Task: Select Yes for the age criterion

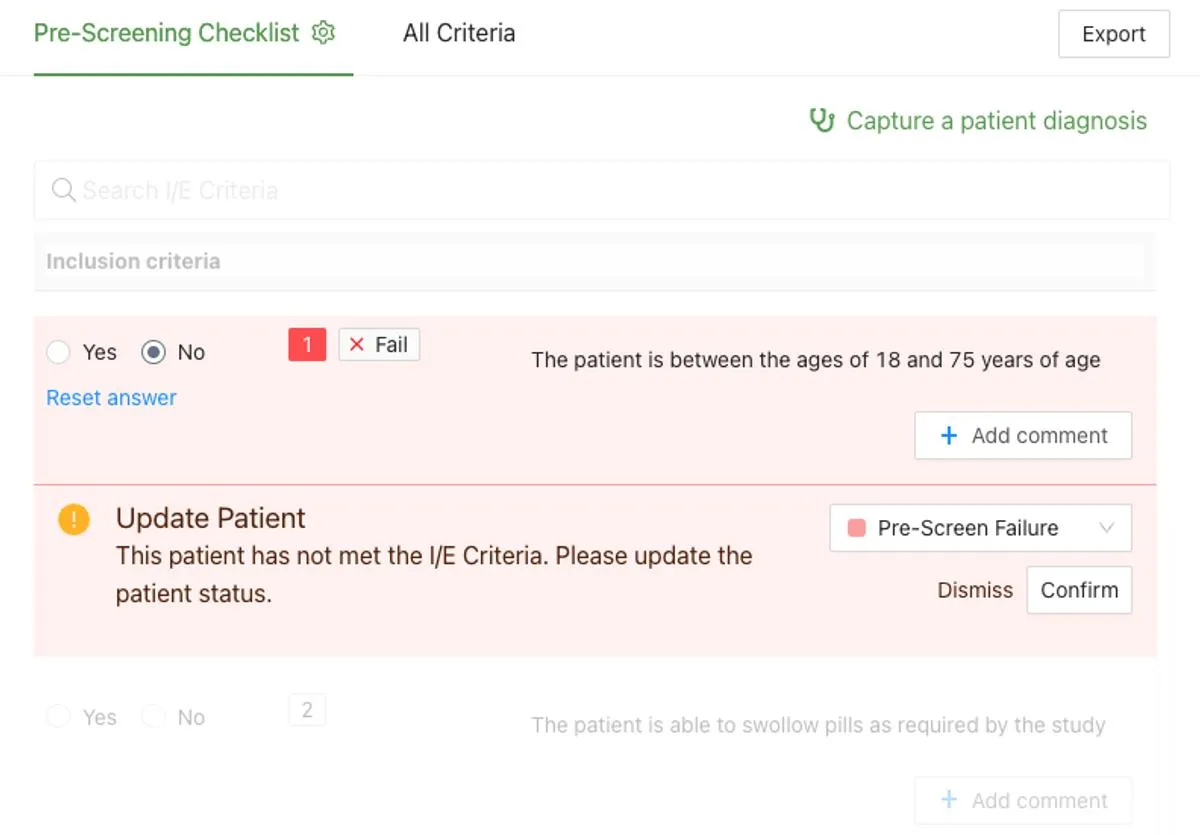Action: (57, 352)
